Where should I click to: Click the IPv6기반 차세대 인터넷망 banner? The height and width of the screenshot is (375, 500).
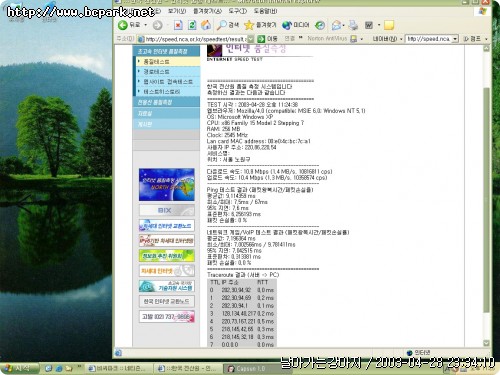pos(167,241)
